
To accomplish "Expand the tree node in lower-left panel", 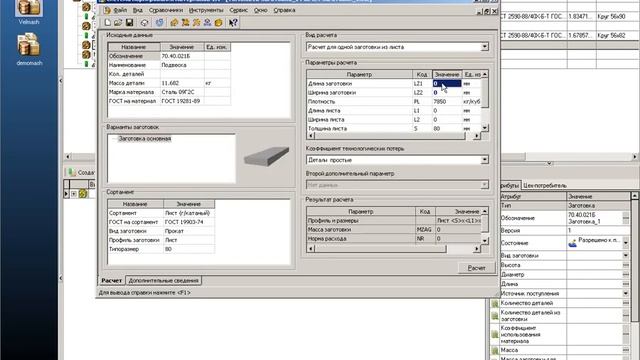I will [74, 194].
